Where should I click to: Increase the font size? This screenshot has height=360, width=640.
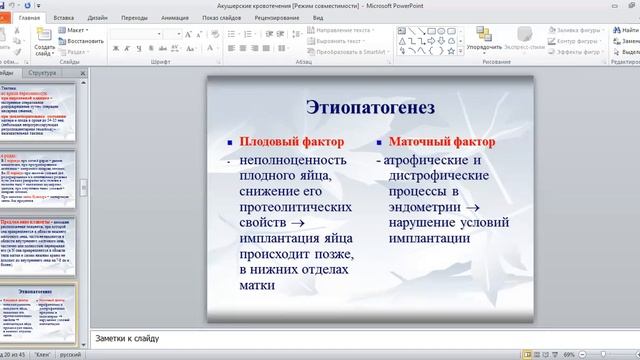coord(188,35)
